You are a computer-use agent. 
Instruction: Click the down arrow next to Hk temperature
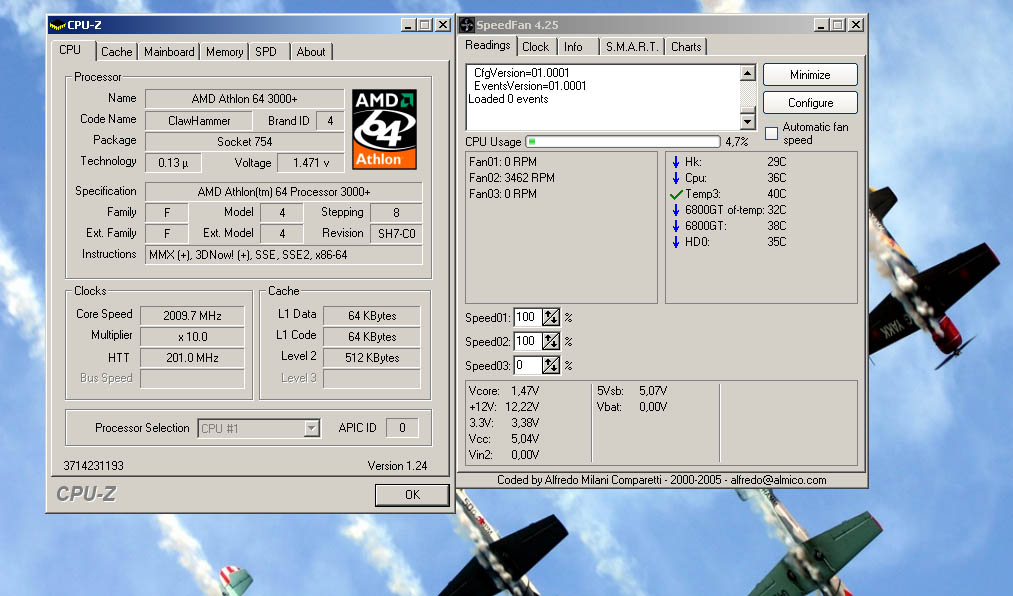(x=676, y=162)
